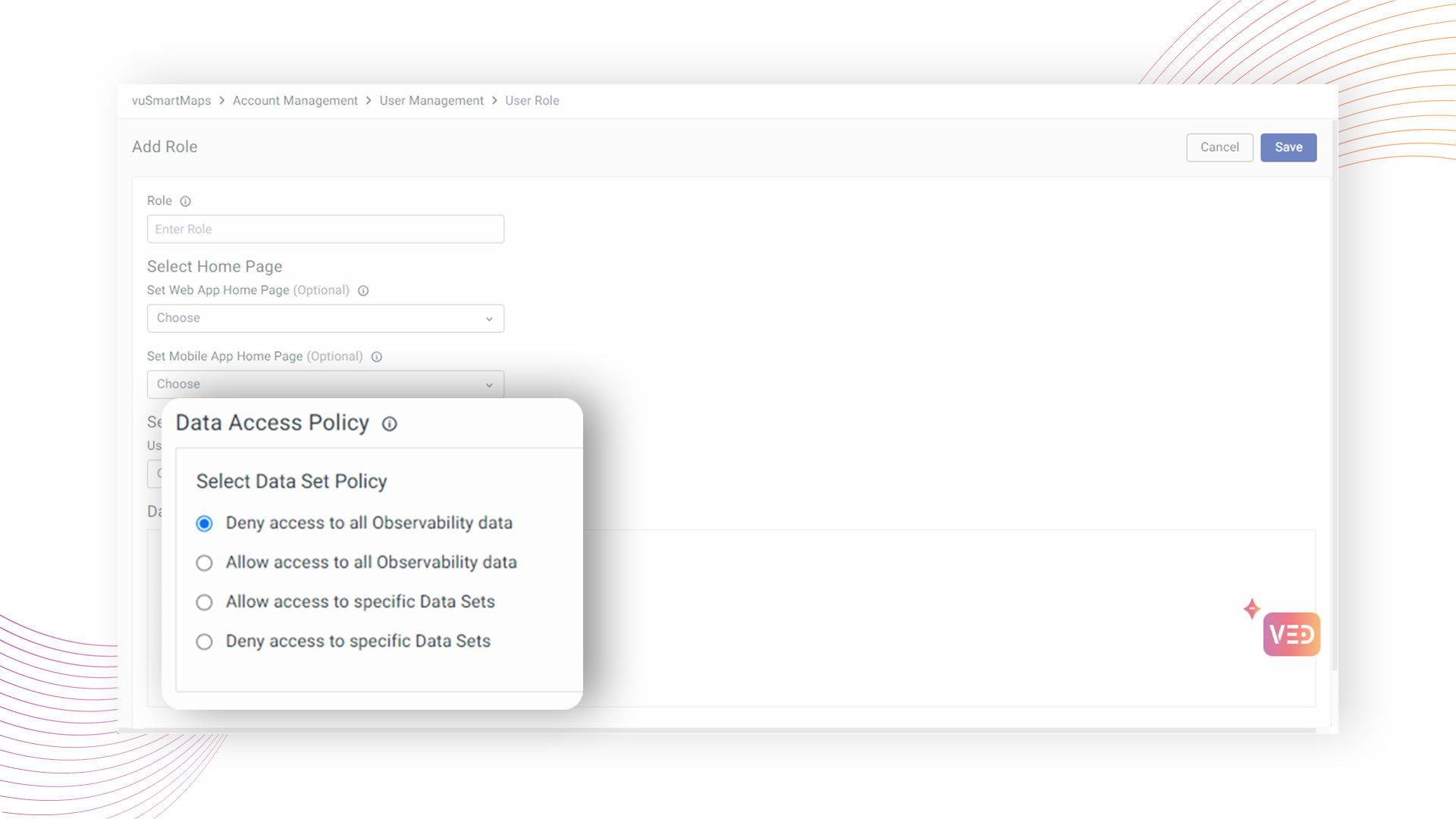1456x819 pixels.
Task: Select Allow access to all Observability data
Action: [204, 563]
